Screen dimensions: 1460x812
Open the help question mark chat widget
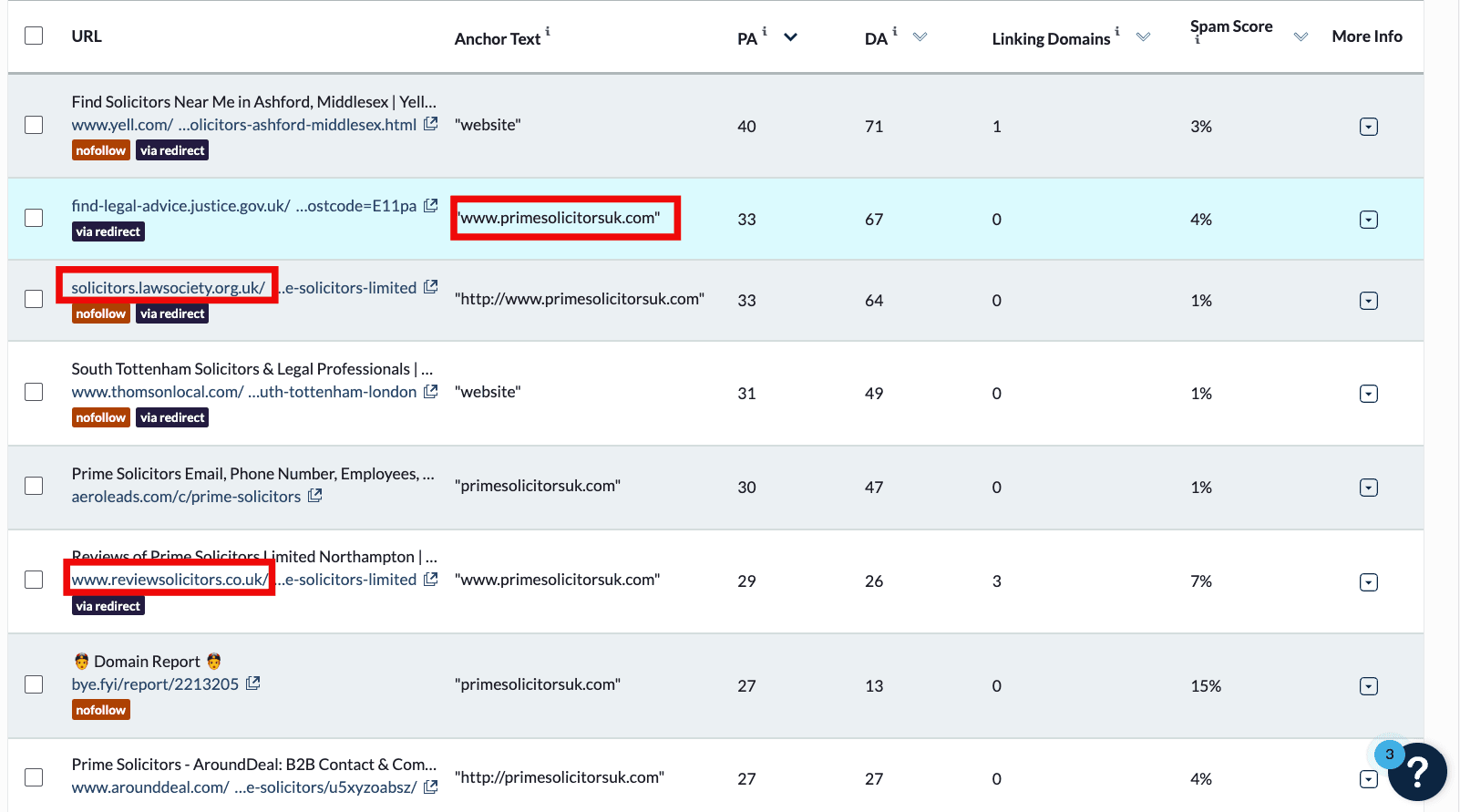[1417, 772]
